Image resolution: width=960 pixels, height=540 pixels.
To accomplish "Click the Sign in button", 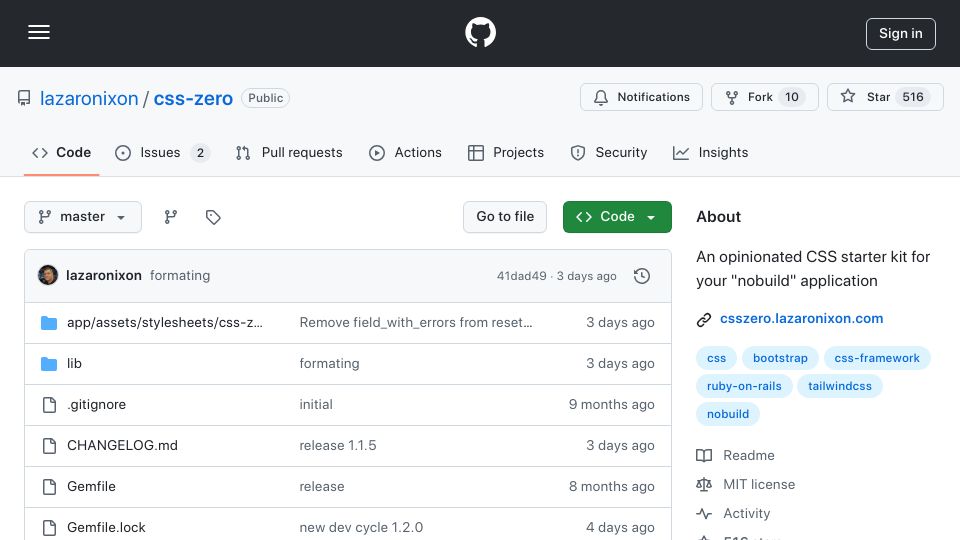I will pyautogui.click(x=900, y=34).
